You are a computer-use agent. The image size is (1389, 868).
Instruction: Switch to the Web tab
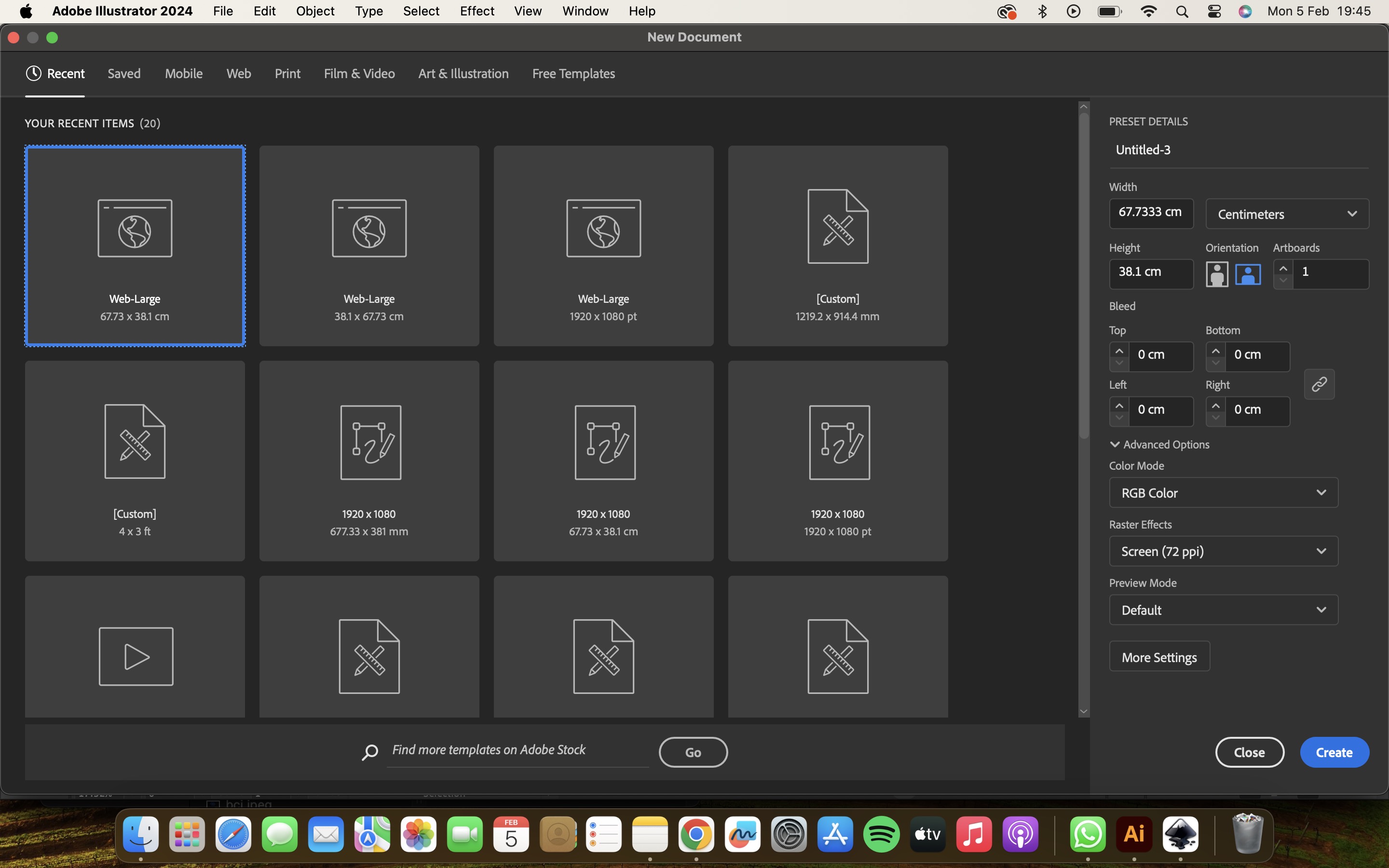click(x=239, y=73)
